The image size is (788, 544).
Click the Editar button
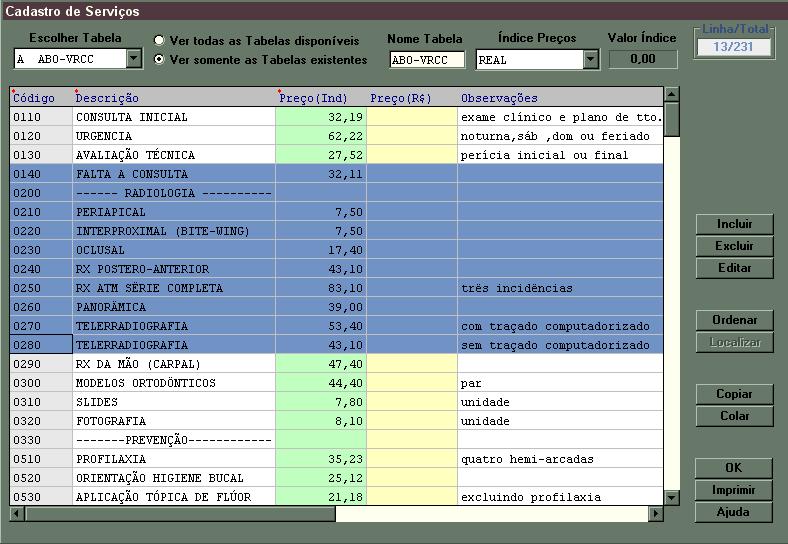(734, 268)
